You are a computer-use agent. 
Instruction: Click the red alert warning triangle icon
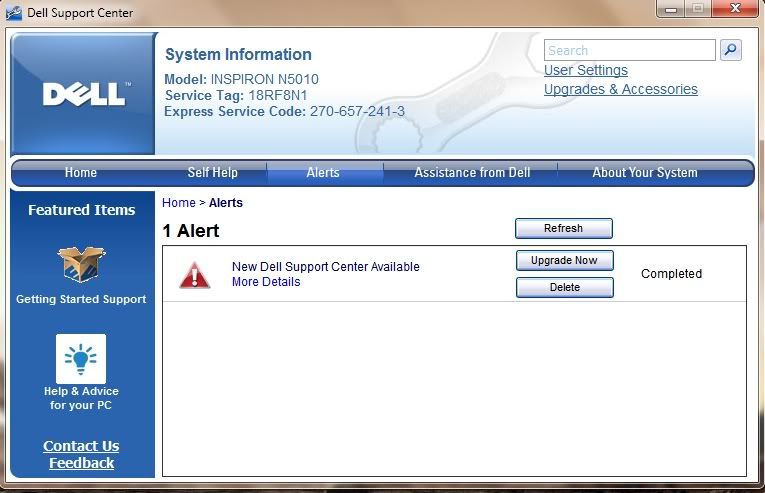pyautogui.click(x=195, y=275)
